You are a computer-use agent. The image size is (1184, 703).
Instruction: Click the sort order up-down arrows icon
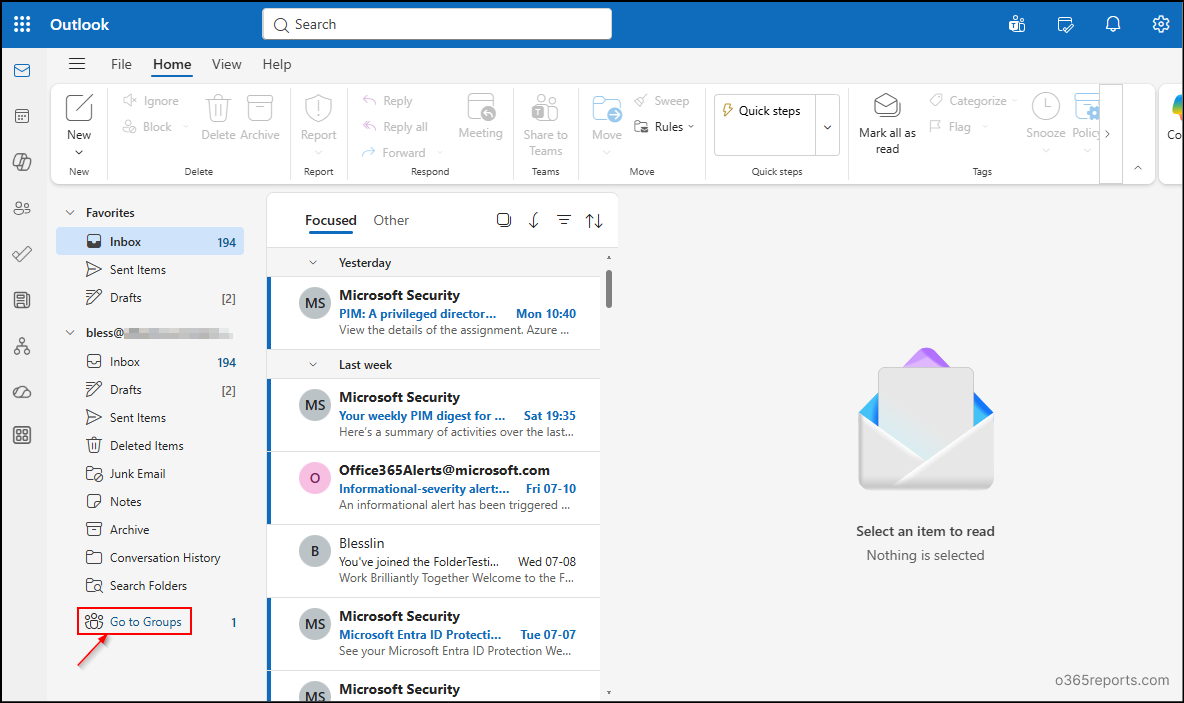(594, 220)
